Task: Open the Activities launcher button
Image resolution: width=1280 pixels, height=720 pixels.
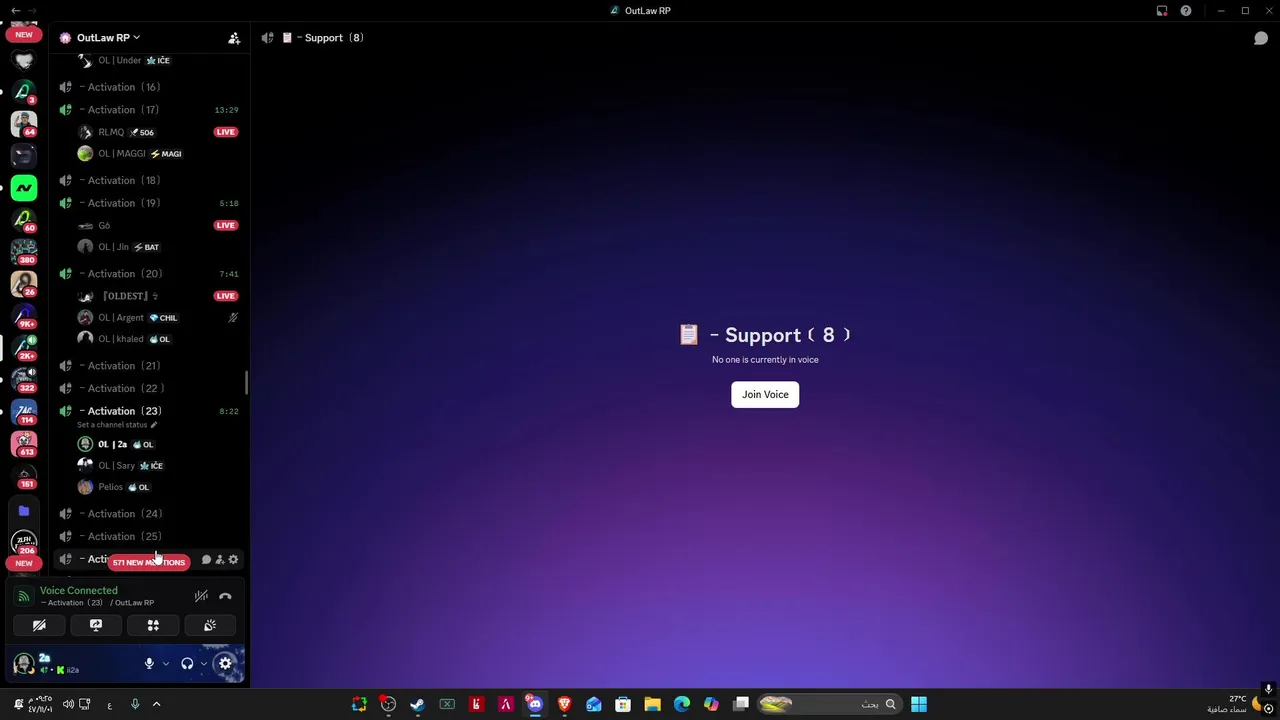Action: [x=153, y=625]
